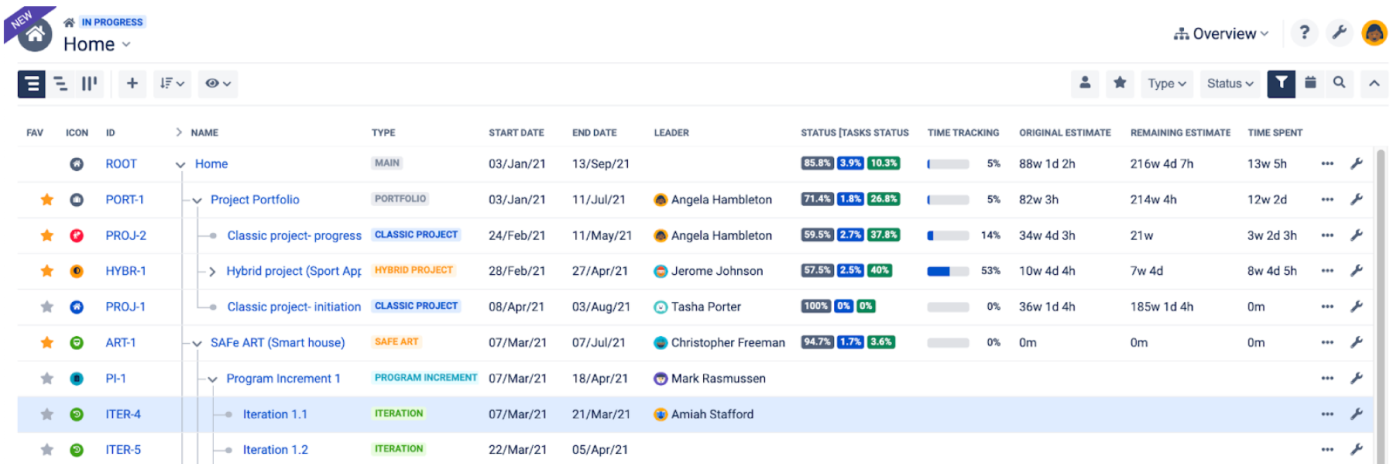Open the Type filter dropdown
Screen dimensions: 1400x464
click(x=1167, y=84)
